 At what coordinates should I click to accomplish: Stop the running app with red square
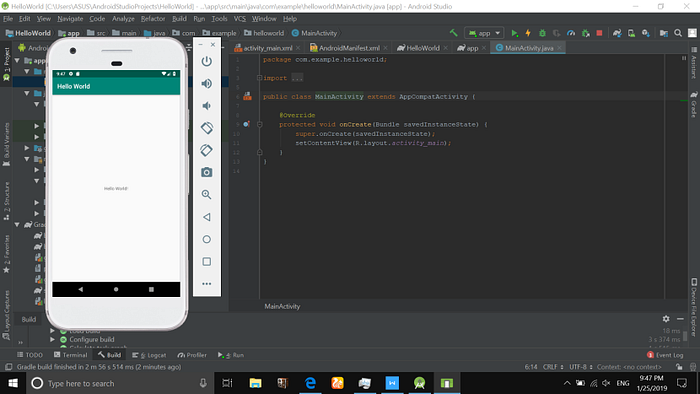click(x=600, y=33)
